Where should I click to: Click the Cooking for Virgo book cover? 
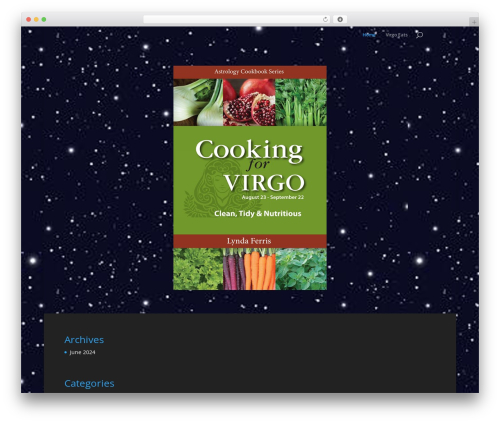[250, 178]
